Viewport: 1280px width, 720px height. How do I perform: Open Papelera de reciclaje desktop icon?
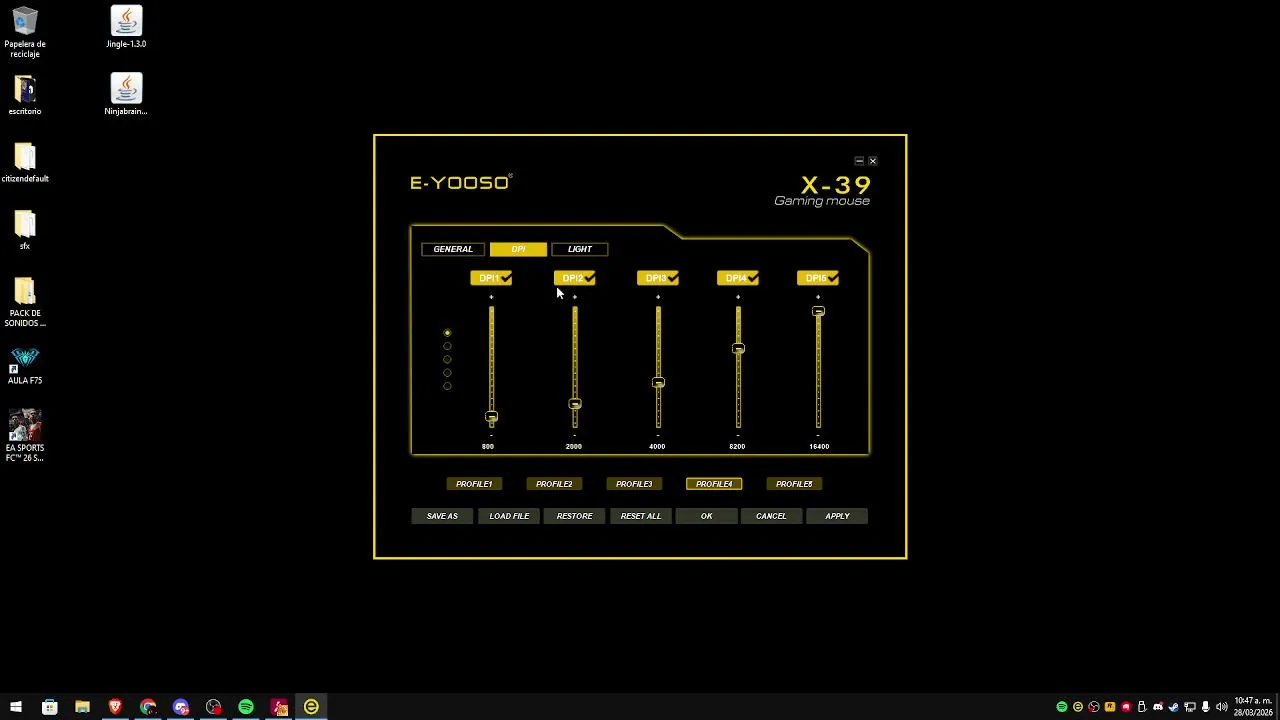click(x=25, y=32)
